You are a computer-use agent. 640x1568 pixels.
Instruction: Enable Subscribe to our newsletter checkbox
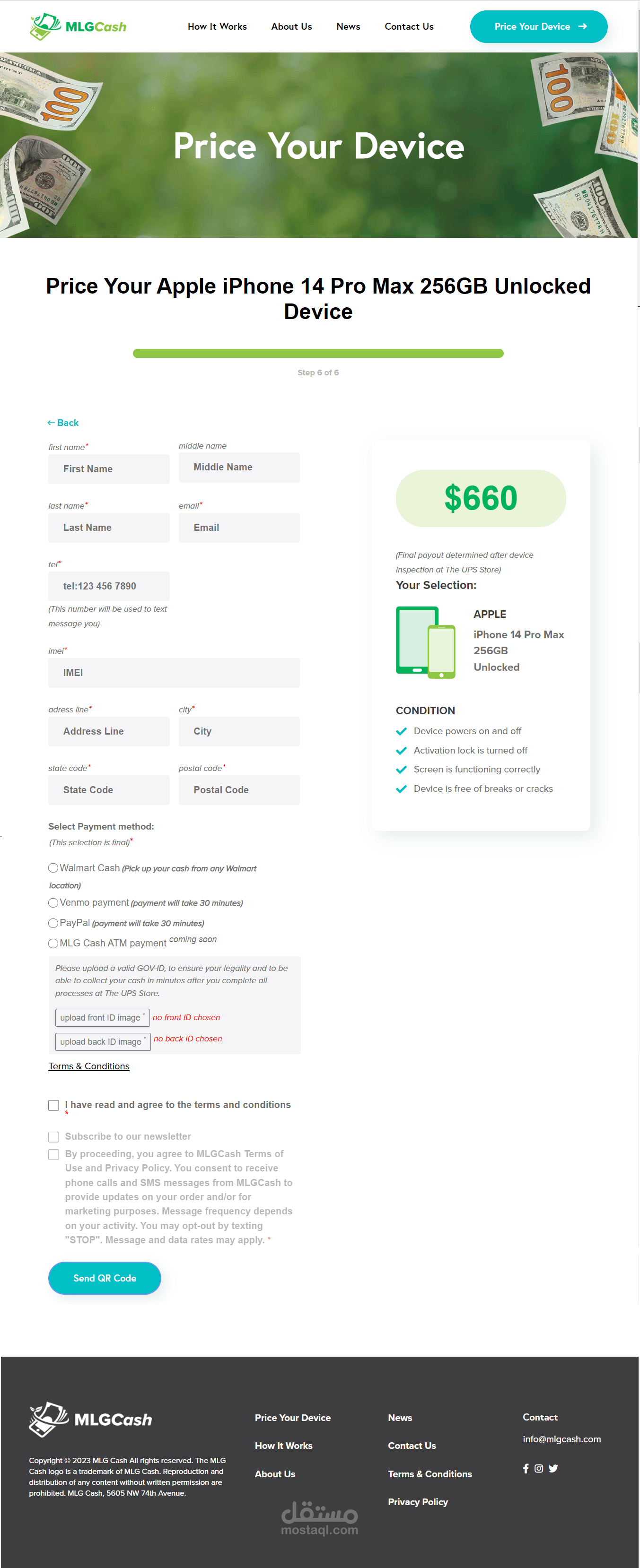[53, 1136]
